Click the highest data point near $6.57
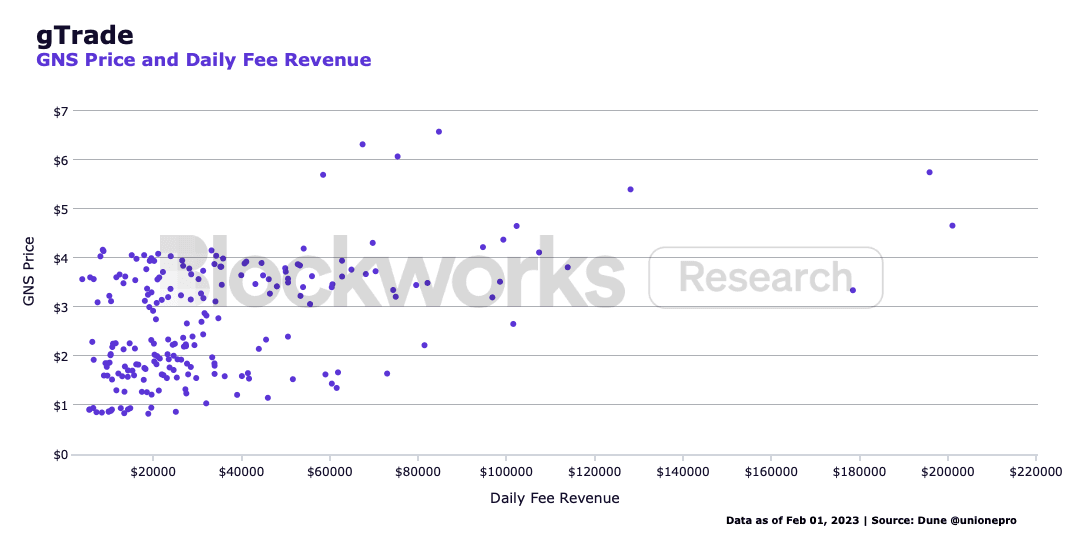1087x537 pixels. pos(439,132)
